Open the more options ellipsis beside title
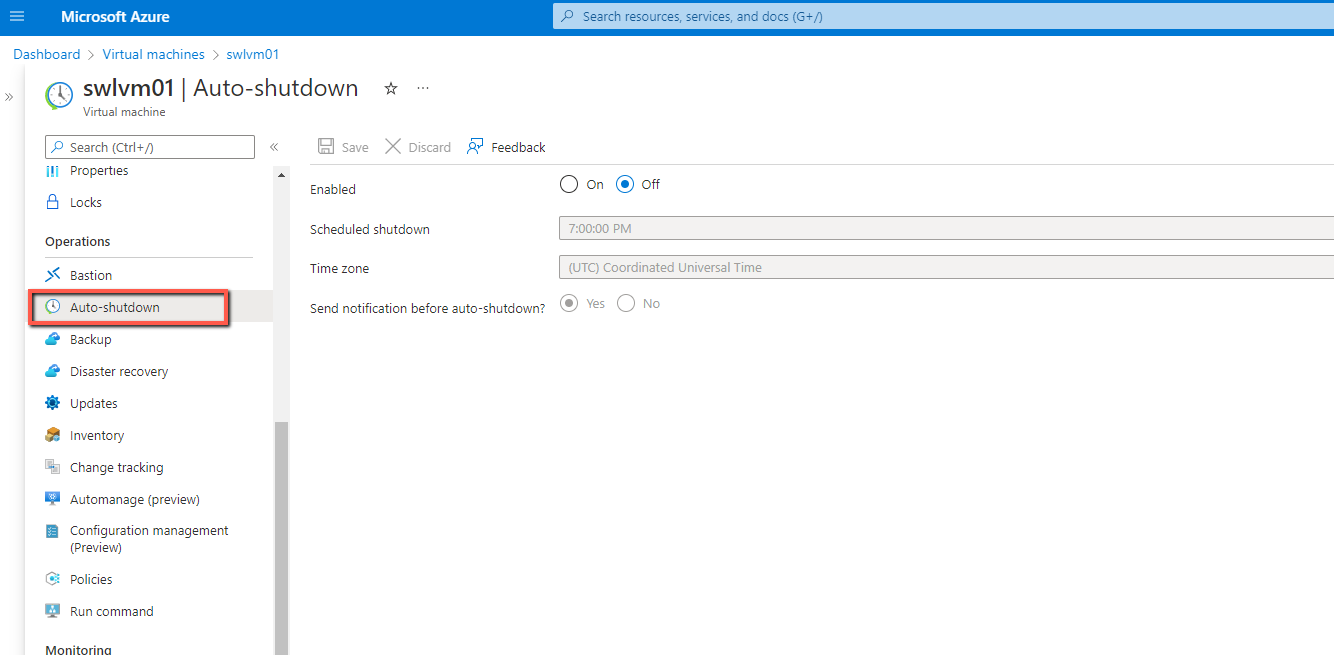 (x=423, y=88)
